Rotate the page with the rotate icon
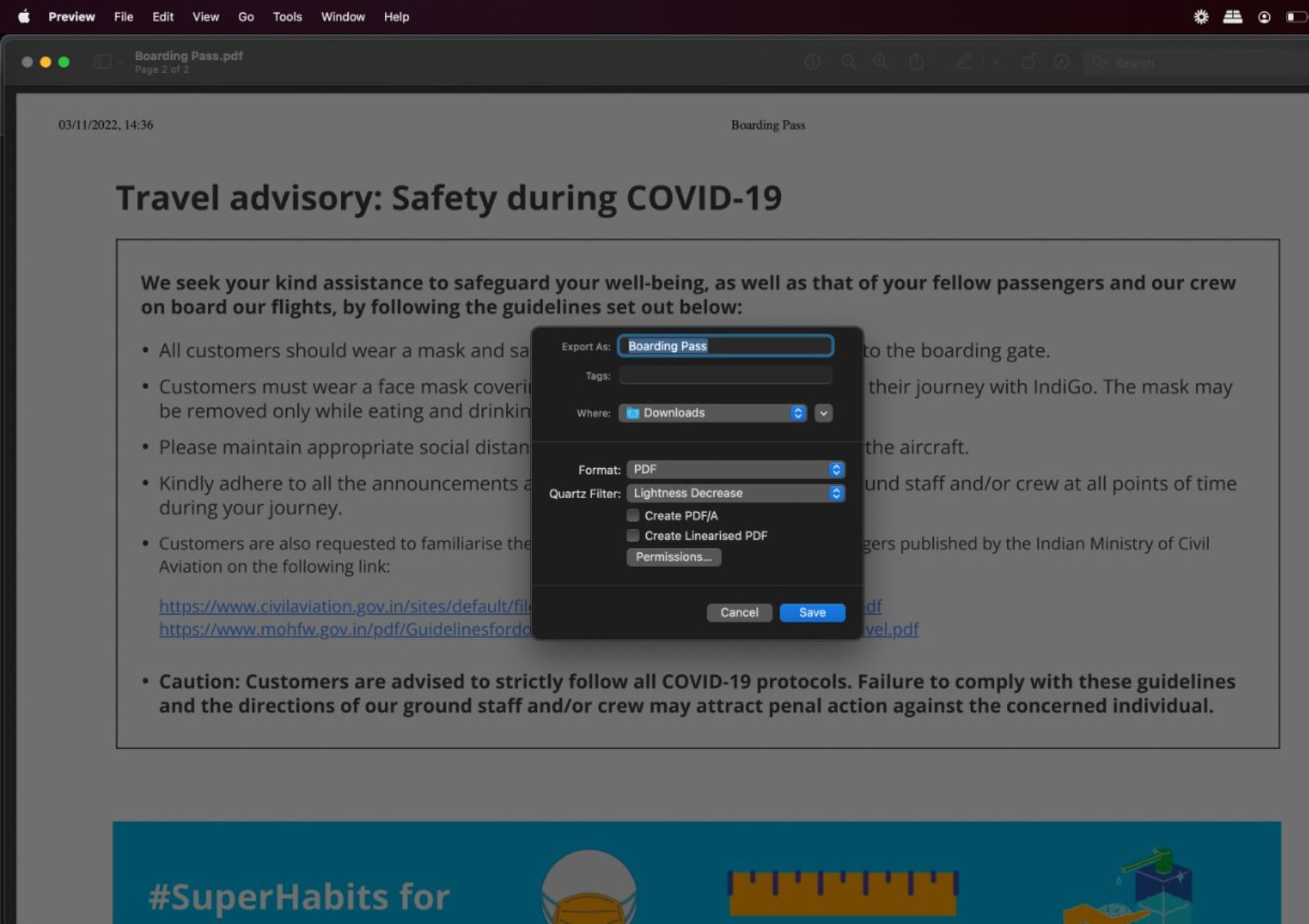This screenshot has height=924, width=1309. tap(1029, 62)
